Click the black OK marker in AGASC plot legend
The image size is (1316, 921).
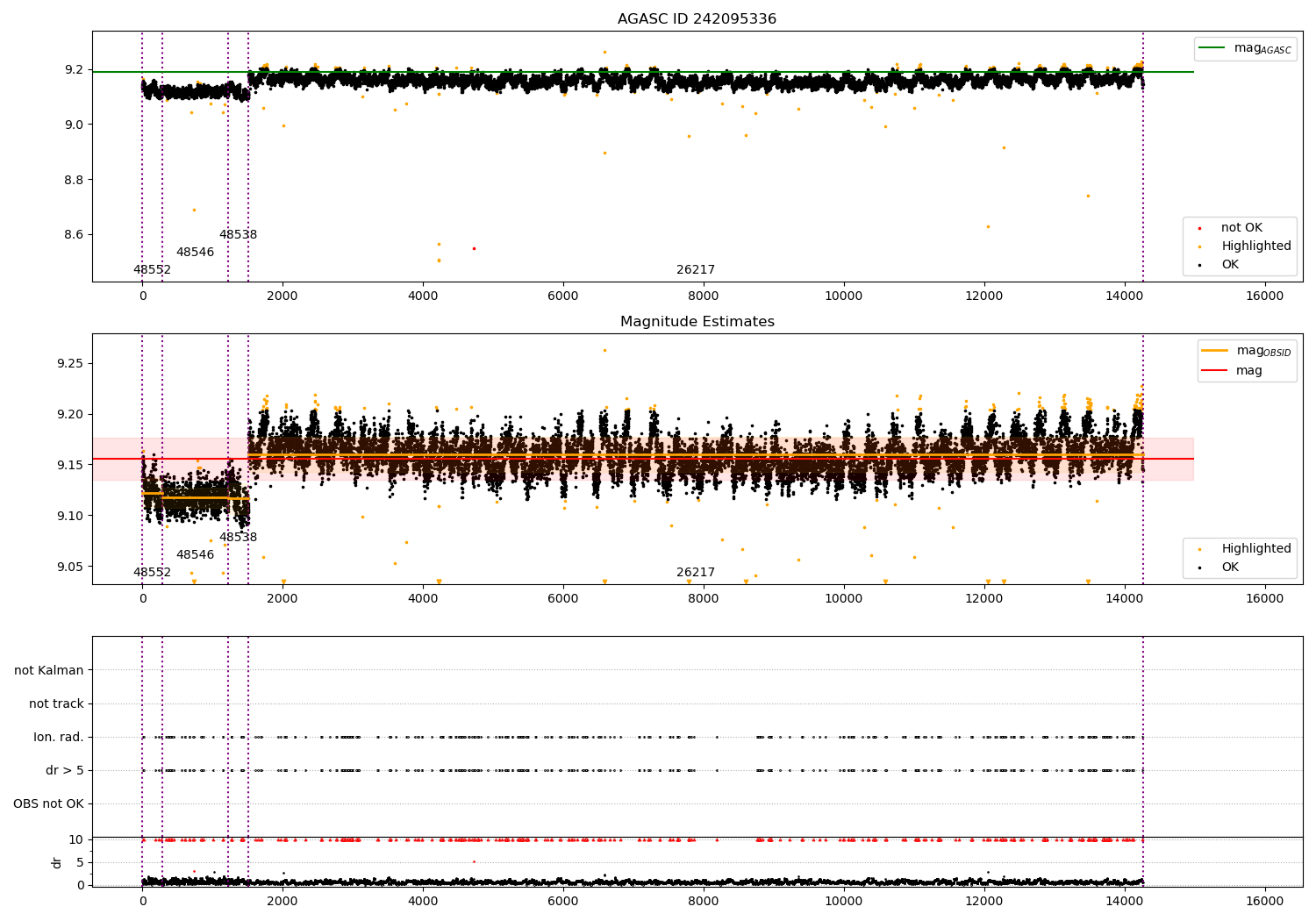click(x=1199, y=265)
